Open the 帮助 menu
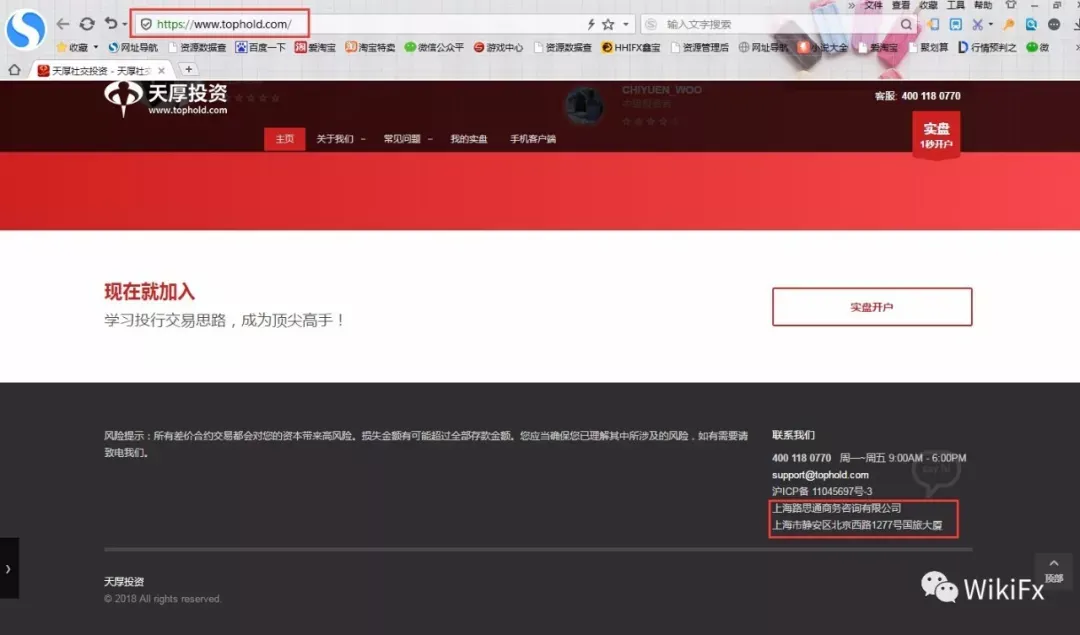This screenshot has width=1080, height=635. pyautogui.click(x=984, y=5)
